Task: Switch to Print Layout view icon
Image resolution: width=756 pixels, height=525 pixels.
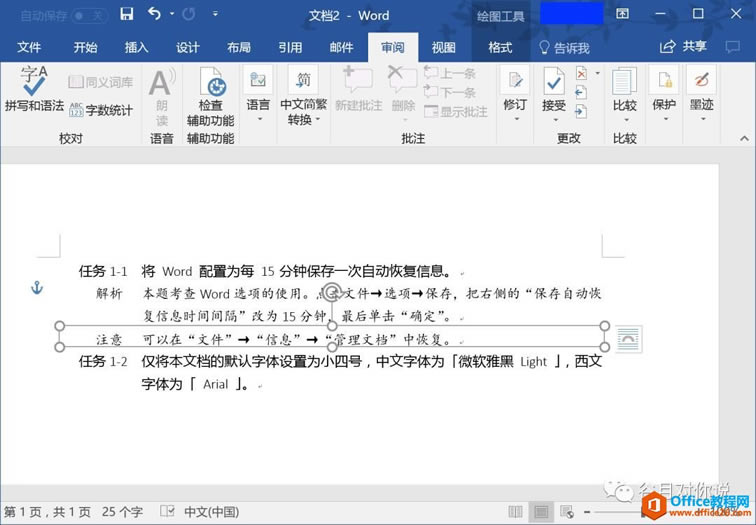Action: (541, 512)
